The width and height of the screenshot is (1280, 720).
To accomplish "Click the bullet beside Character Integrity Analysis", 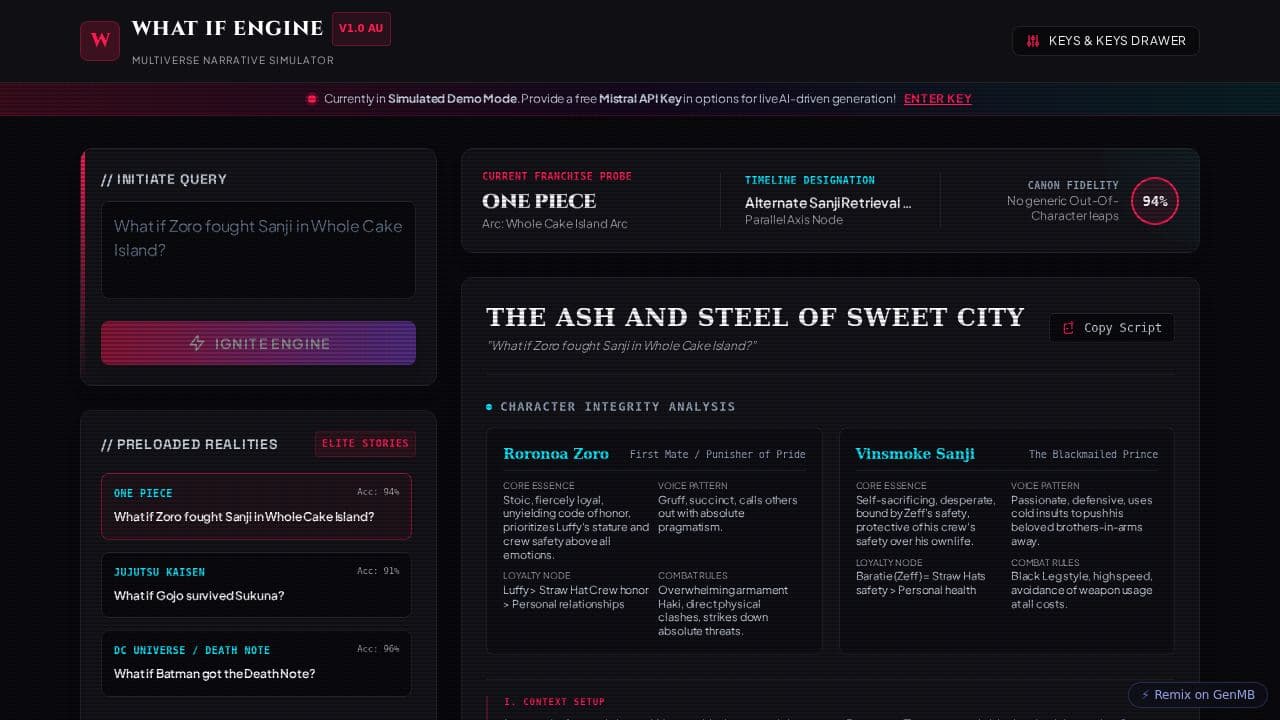I will pos(489,407).
